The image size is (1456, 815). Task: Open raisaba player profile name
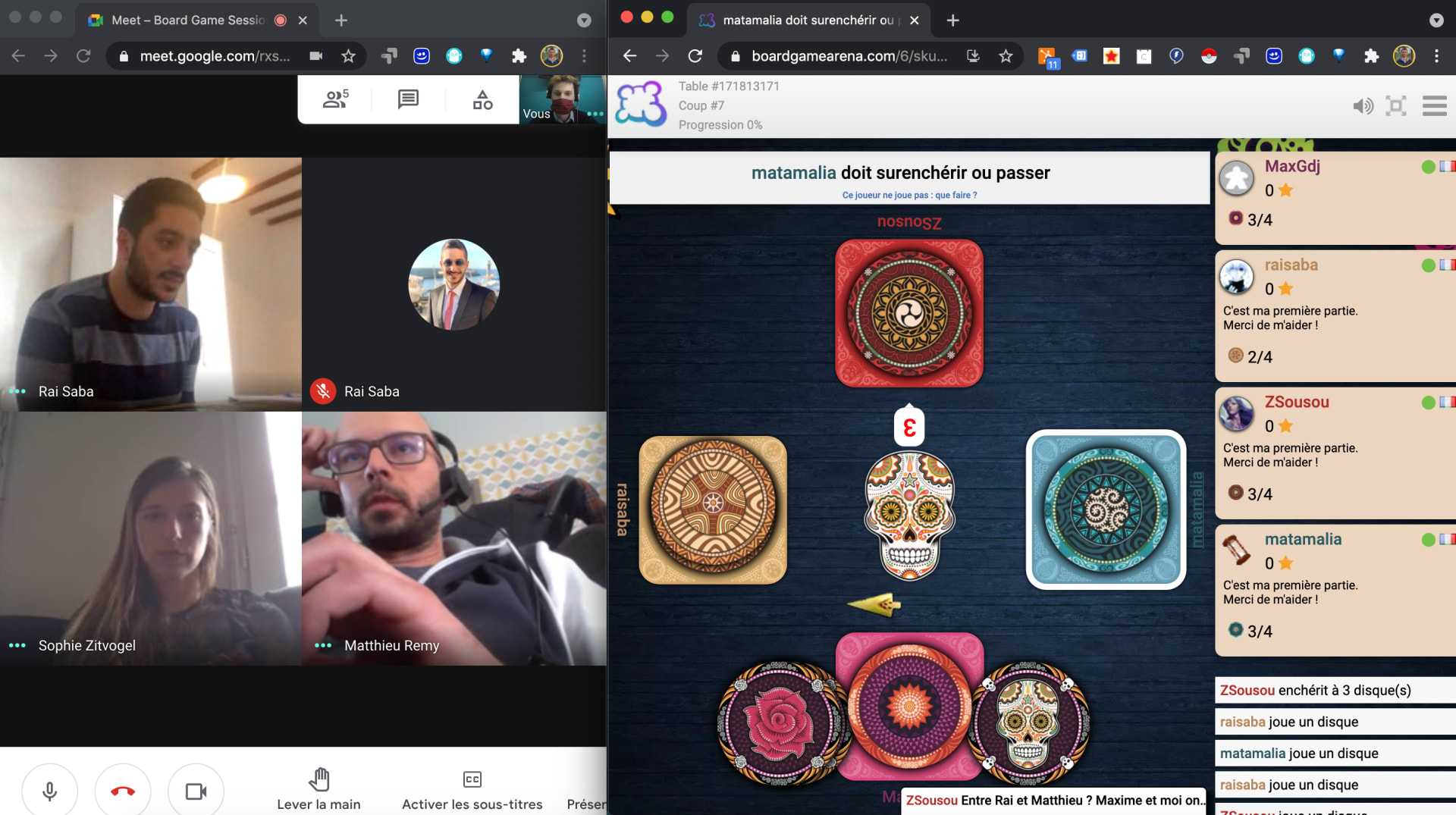pos(1291,265)
